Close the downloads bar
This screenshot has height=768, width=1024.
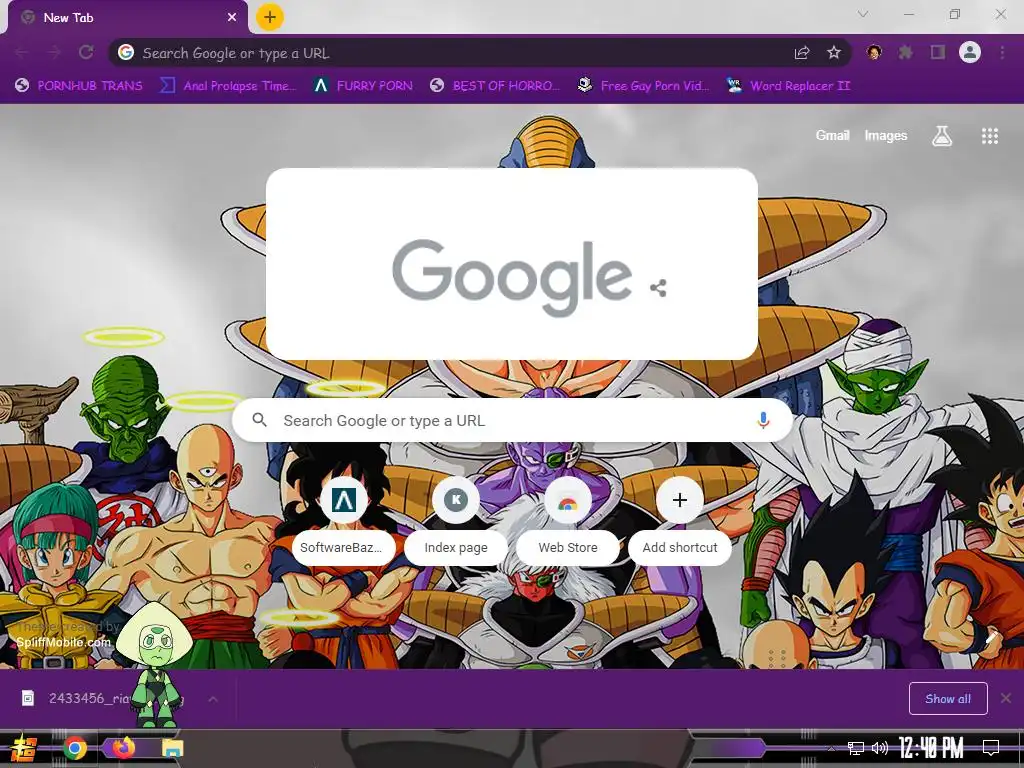[1006, 699]
